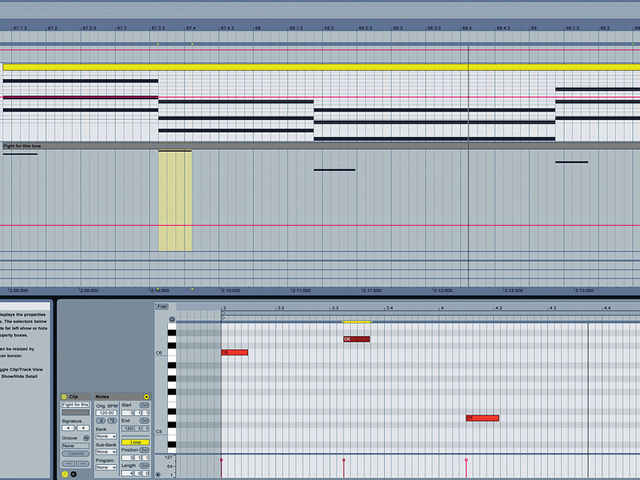This screenshot has width=640, height=480.
Task: Click the clip name field 'Fight for this'
Action: (76, 404)
